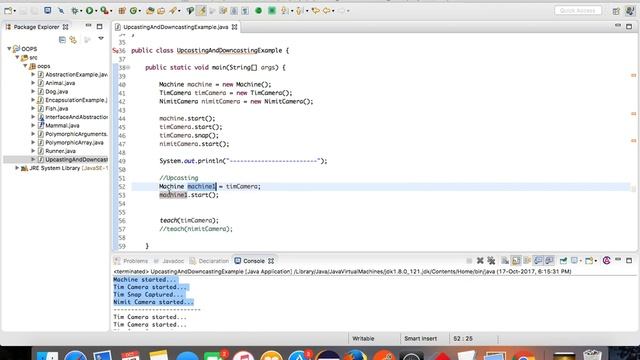Open dropdown arrow beside the Run icon

click(x=96, y=11)
